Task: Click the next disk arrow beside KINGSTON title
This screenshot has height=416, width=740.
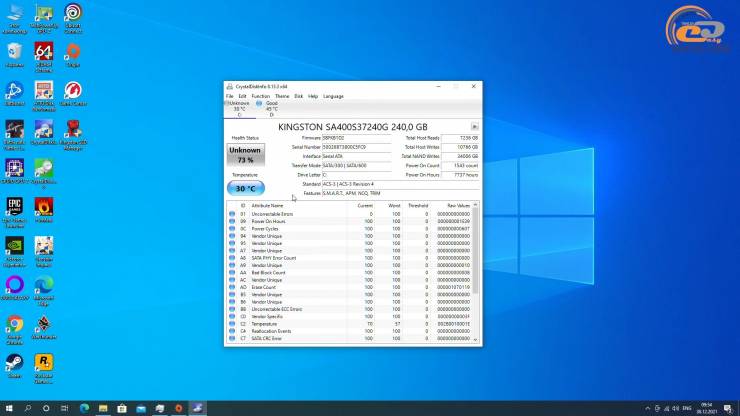Action: pyautogui.click(x=475, y=127)
